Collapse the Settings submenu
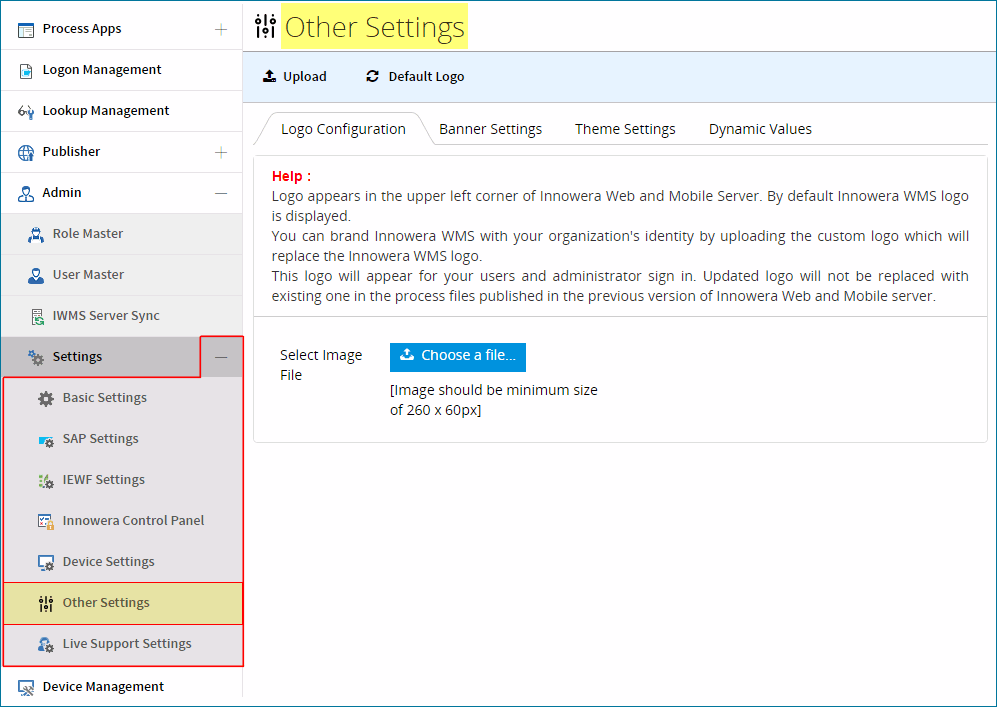 (221, 357)
